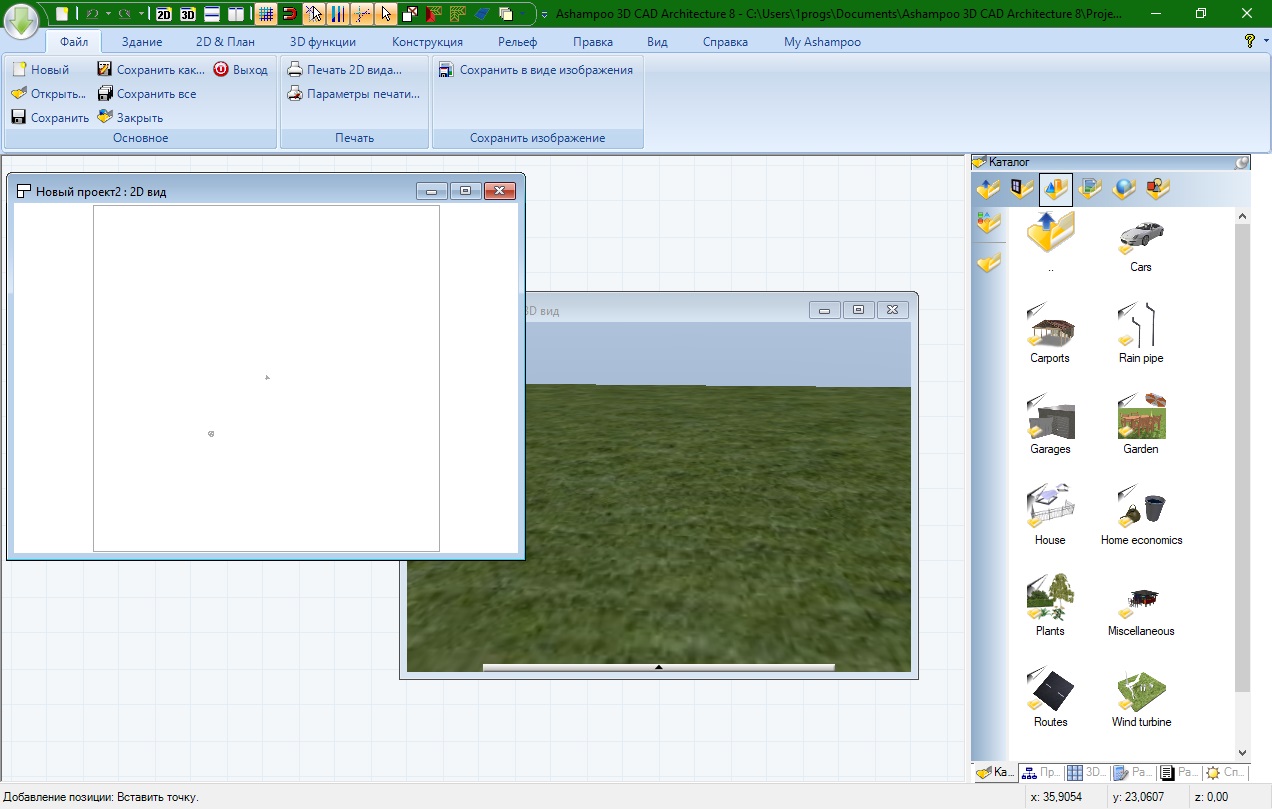1272x809 pixels.
Task: Expand the quick access toolbar customize arrow
Action: [543, 14]
